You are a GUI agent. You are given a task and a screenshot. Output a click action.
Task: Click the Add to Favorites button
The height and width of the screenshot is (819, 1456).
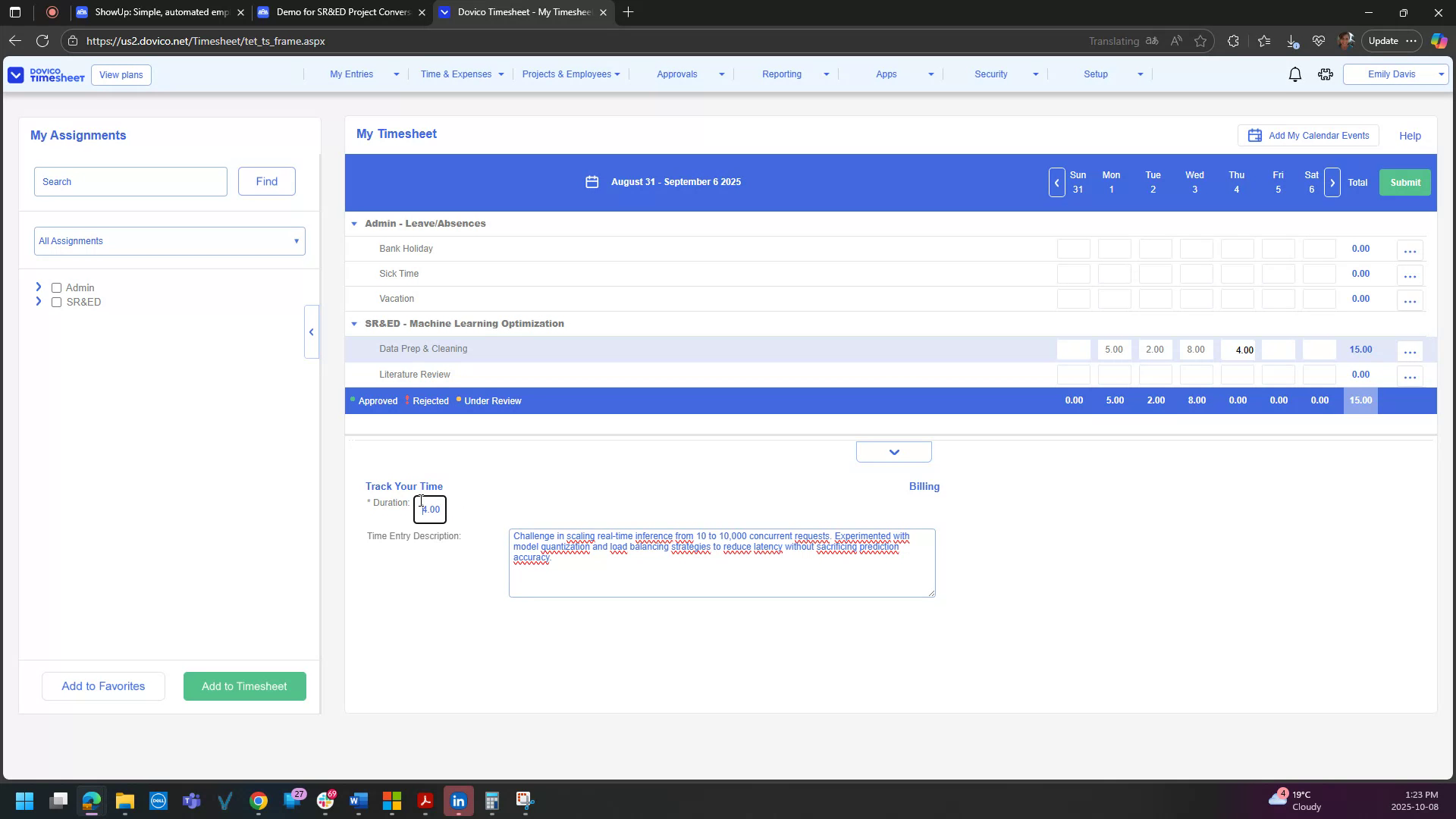(x=103, y=686)
